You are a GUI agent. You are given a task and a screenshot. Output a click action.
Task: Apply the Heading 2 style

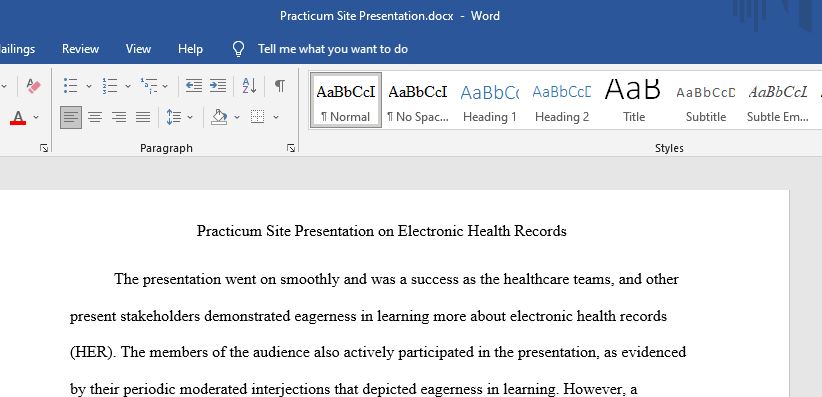(x=562, y=100)
